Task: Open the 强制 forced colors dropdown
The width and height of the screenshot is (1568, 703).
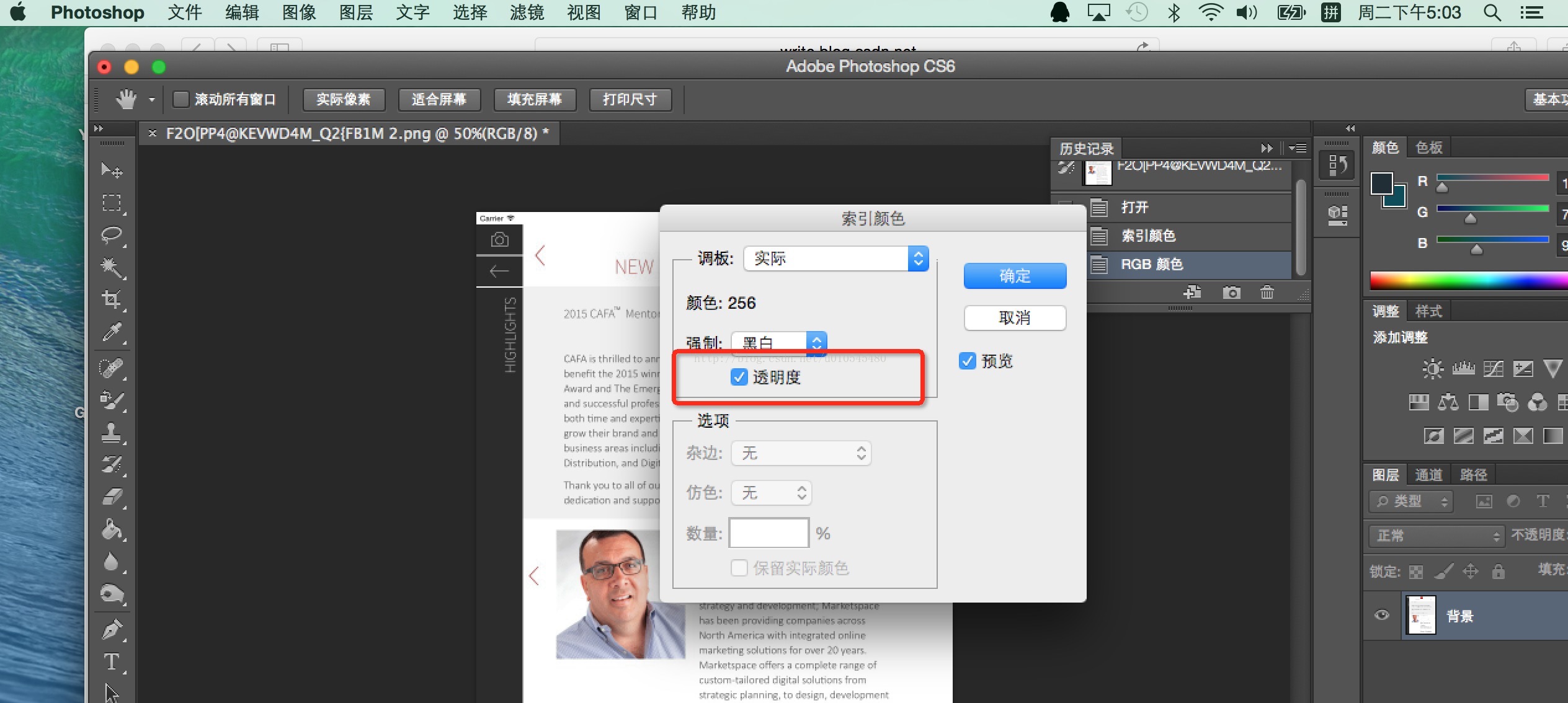Action: pyautogui.click(x=779, y=342)
